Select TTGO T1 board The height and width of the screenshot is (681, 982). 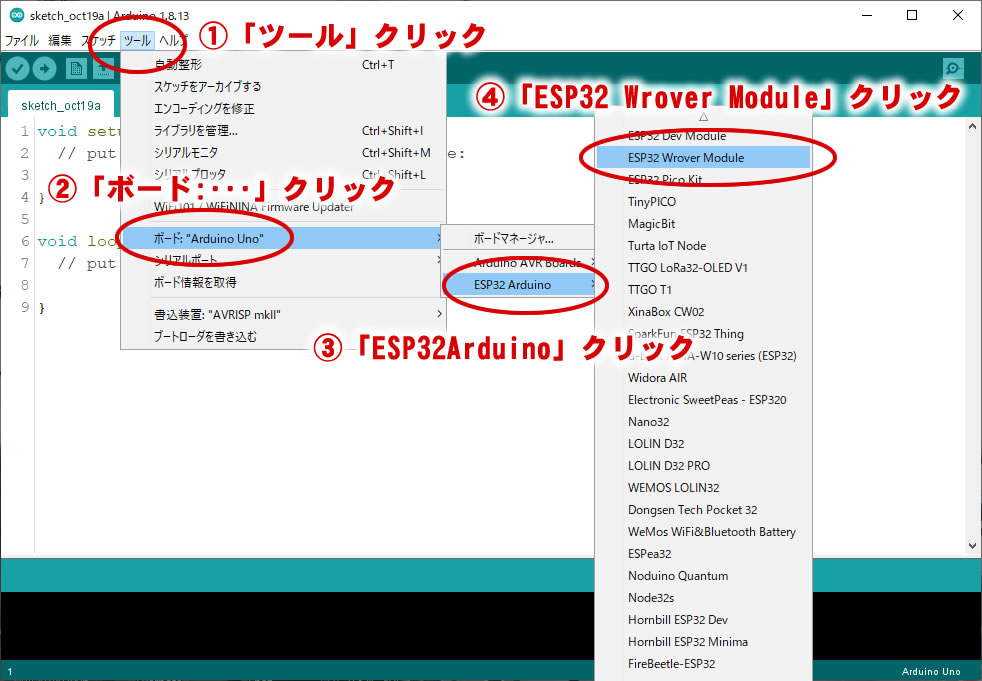coord(703,289)
